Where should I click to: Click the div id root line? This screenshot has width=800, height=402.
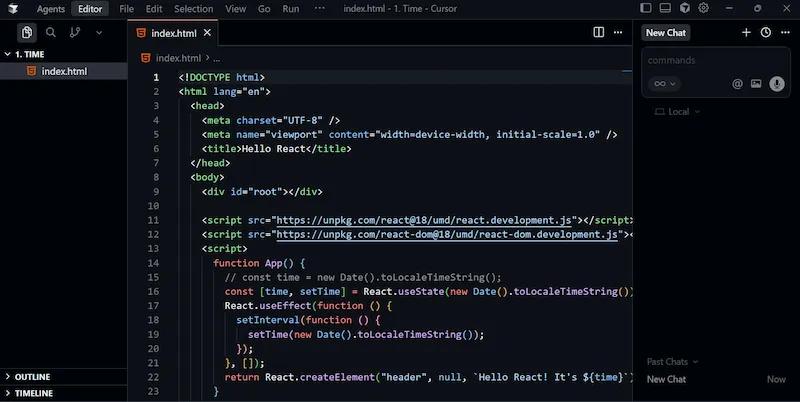(x=262, y=192)
